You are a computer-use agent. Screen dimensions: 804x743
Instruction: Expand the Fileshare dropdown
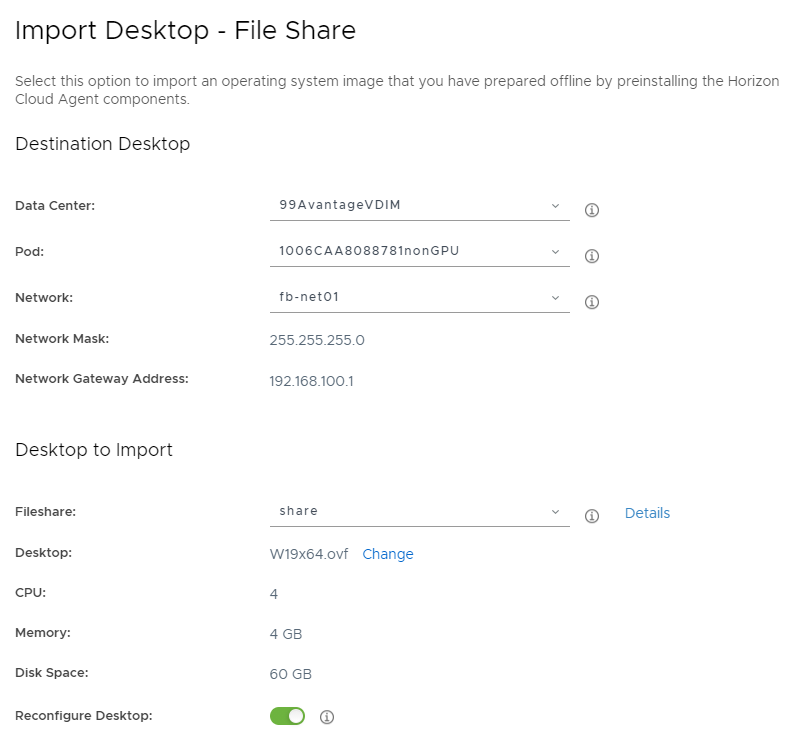[419, 511]
